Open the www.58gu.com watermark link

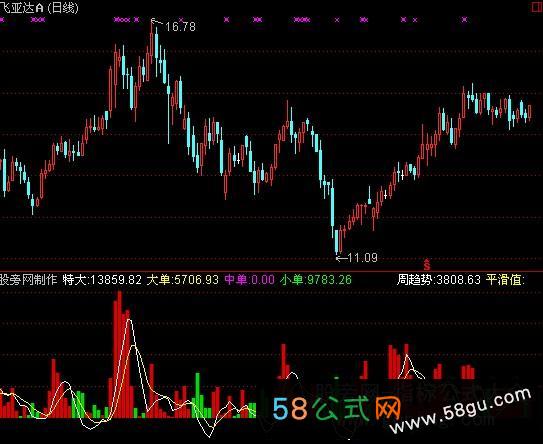461,411
